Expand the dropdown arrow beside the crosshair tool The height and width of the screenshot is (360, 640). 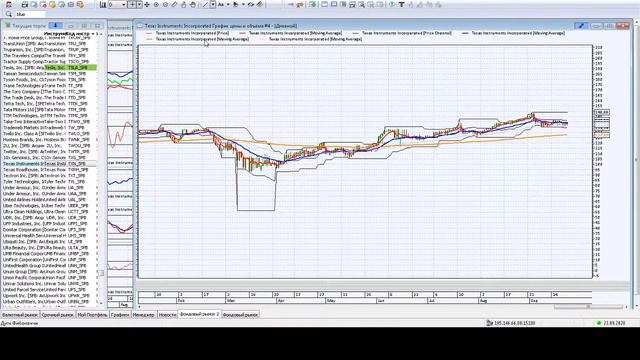pos(139,5)
